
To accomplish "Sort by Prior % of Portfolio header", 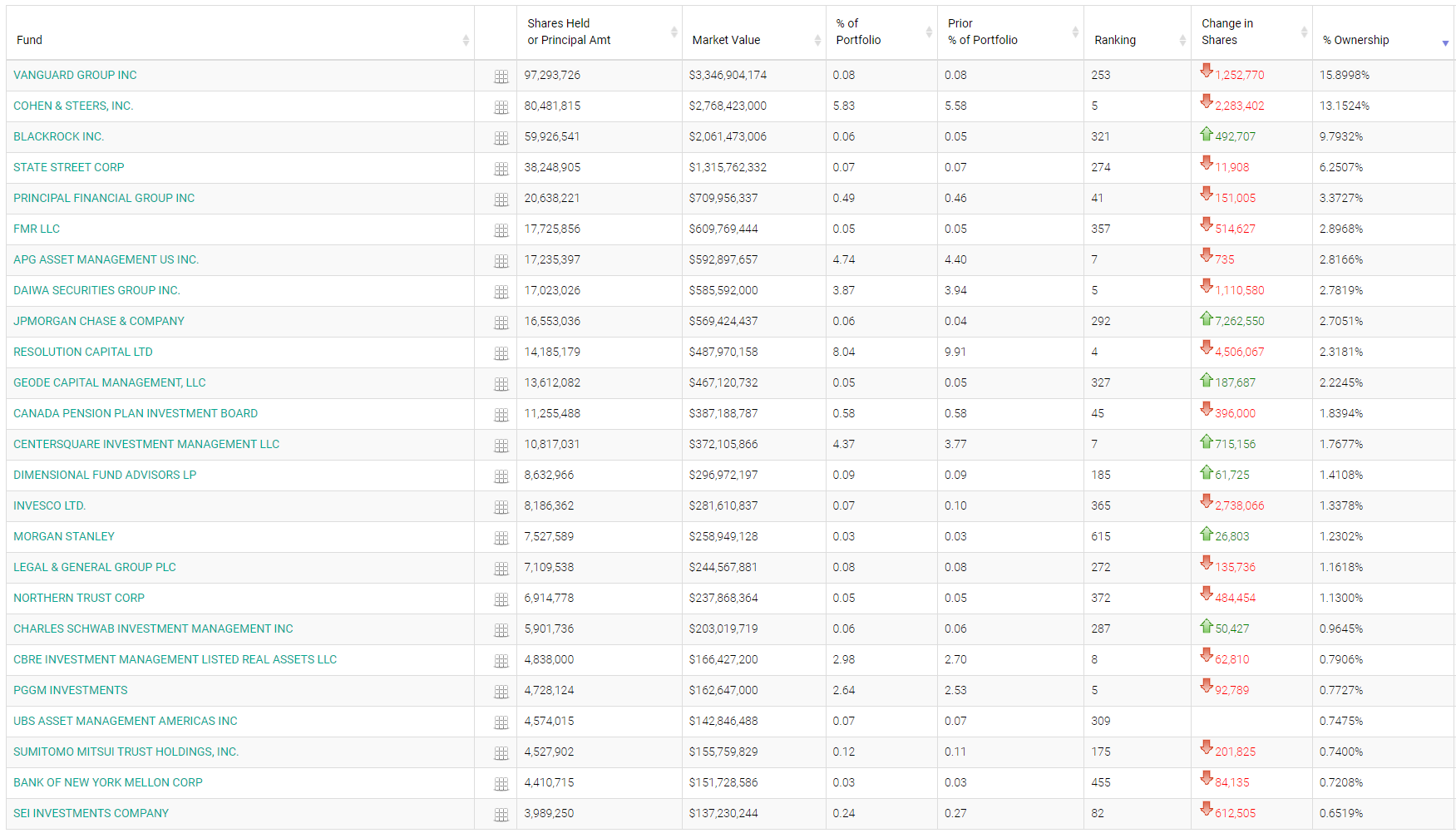I will tap(1010, 32).
